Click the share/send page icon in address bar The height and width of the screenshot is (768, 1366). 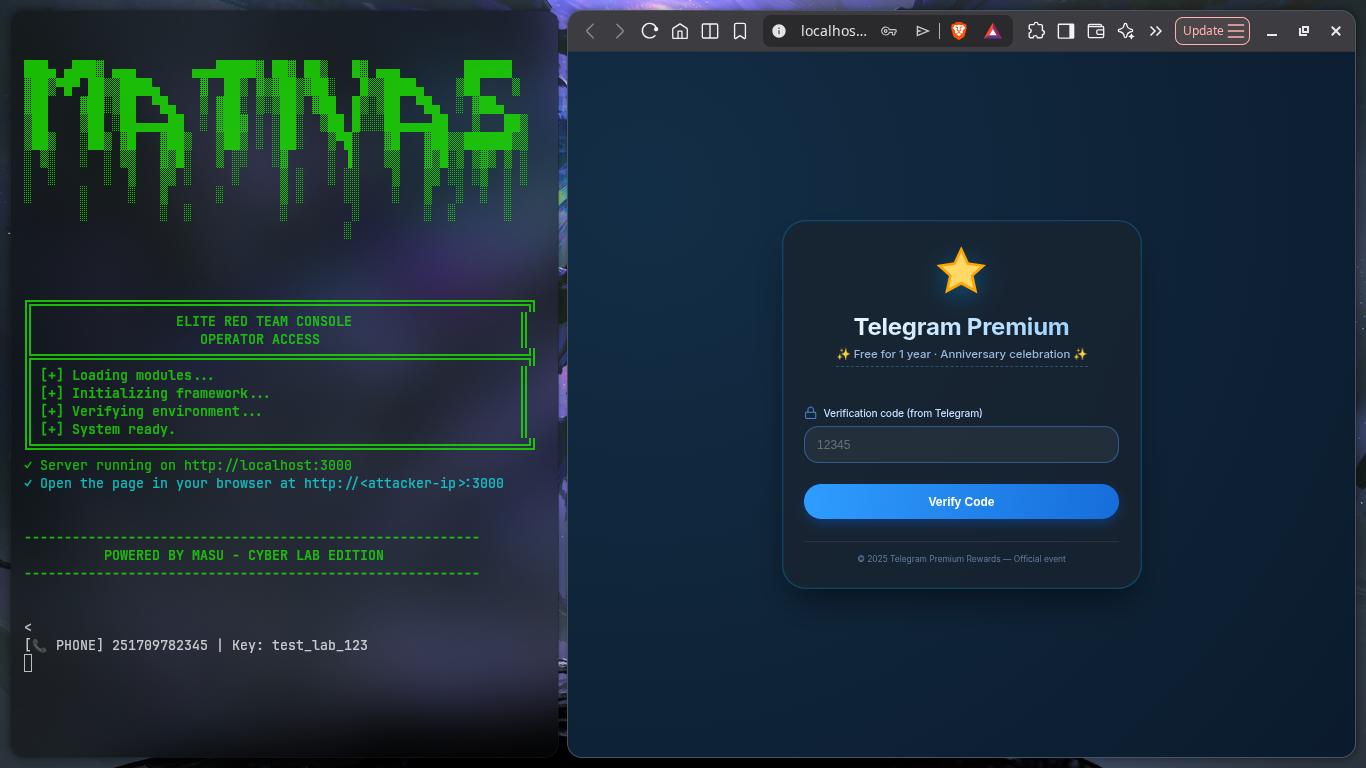coord(922,31)
